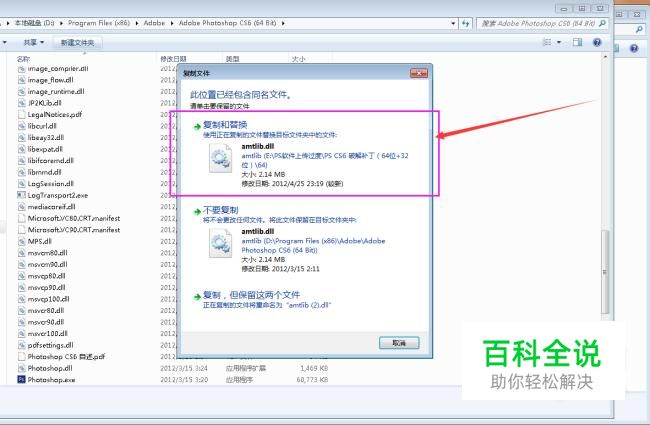Select file mediacoreif.dll
650x425 pixels.
(51, 206)
